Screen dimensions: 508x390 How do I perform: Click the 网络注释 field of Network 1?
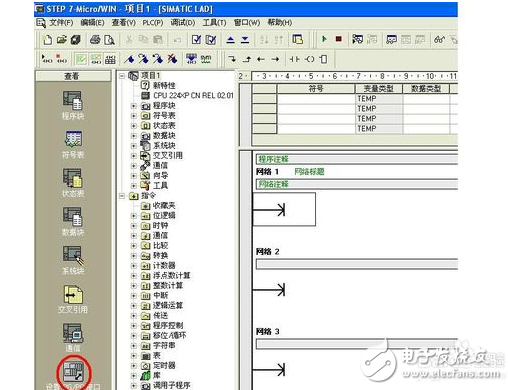(357, 184)
